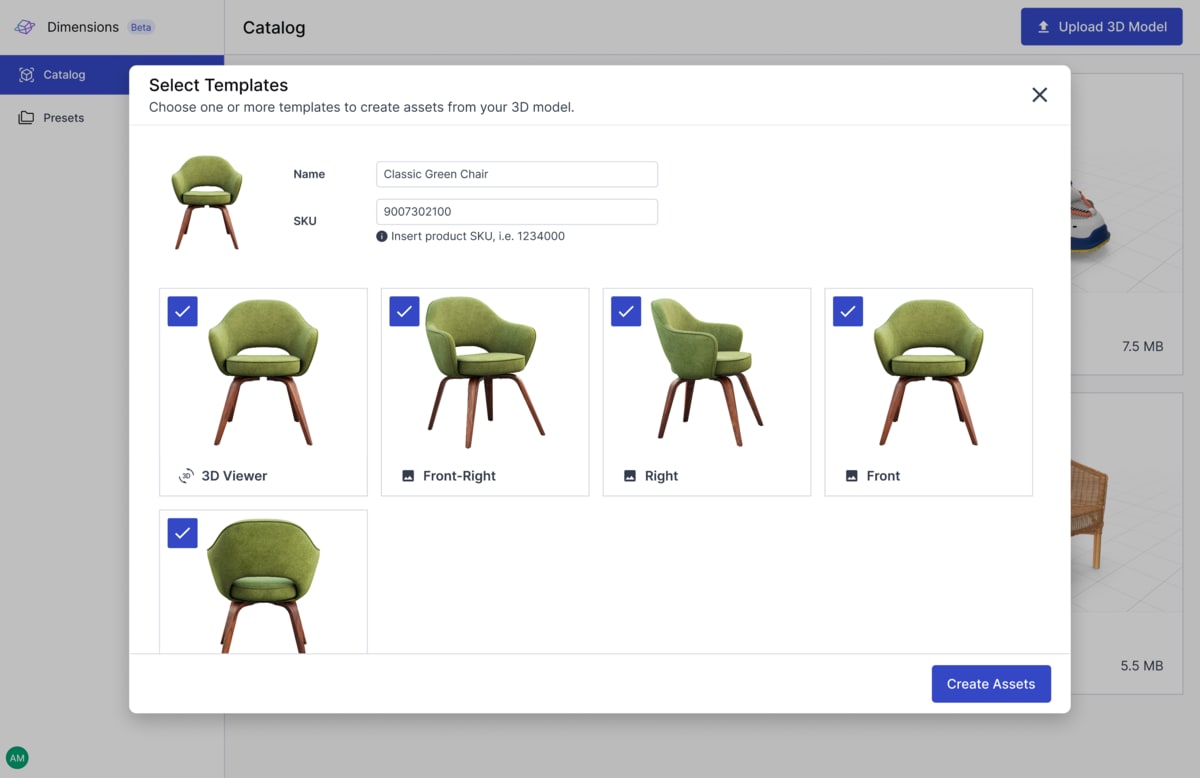
Task: Click the Dimensions logo icon
Action: (24, 27)
